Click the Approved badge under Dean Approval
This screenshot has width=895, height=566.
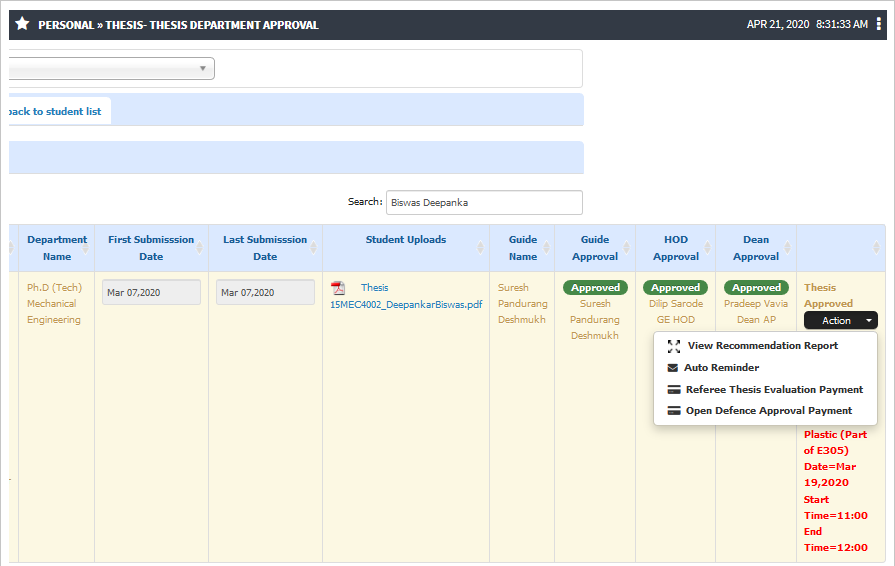[x=756, y=288]
